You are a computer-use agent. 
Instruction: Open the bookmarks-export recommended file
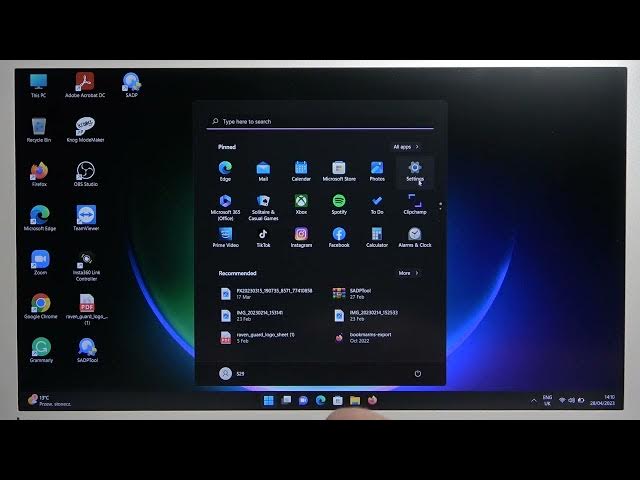363,338
